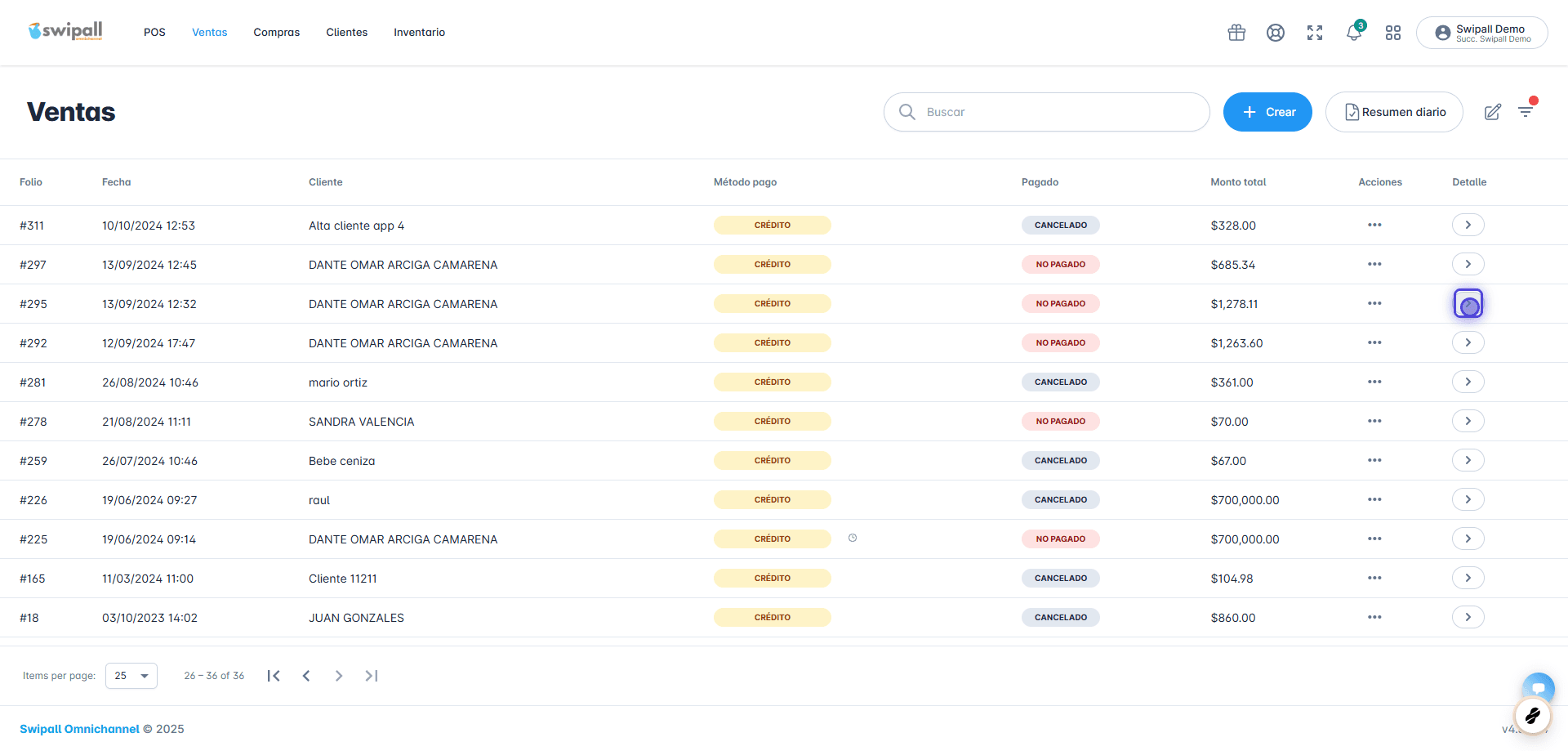Image resolution: width=1568 pixels, height=751 pixels.
Task: Open Resumen diario report
Action: (x=1394, y=112)
